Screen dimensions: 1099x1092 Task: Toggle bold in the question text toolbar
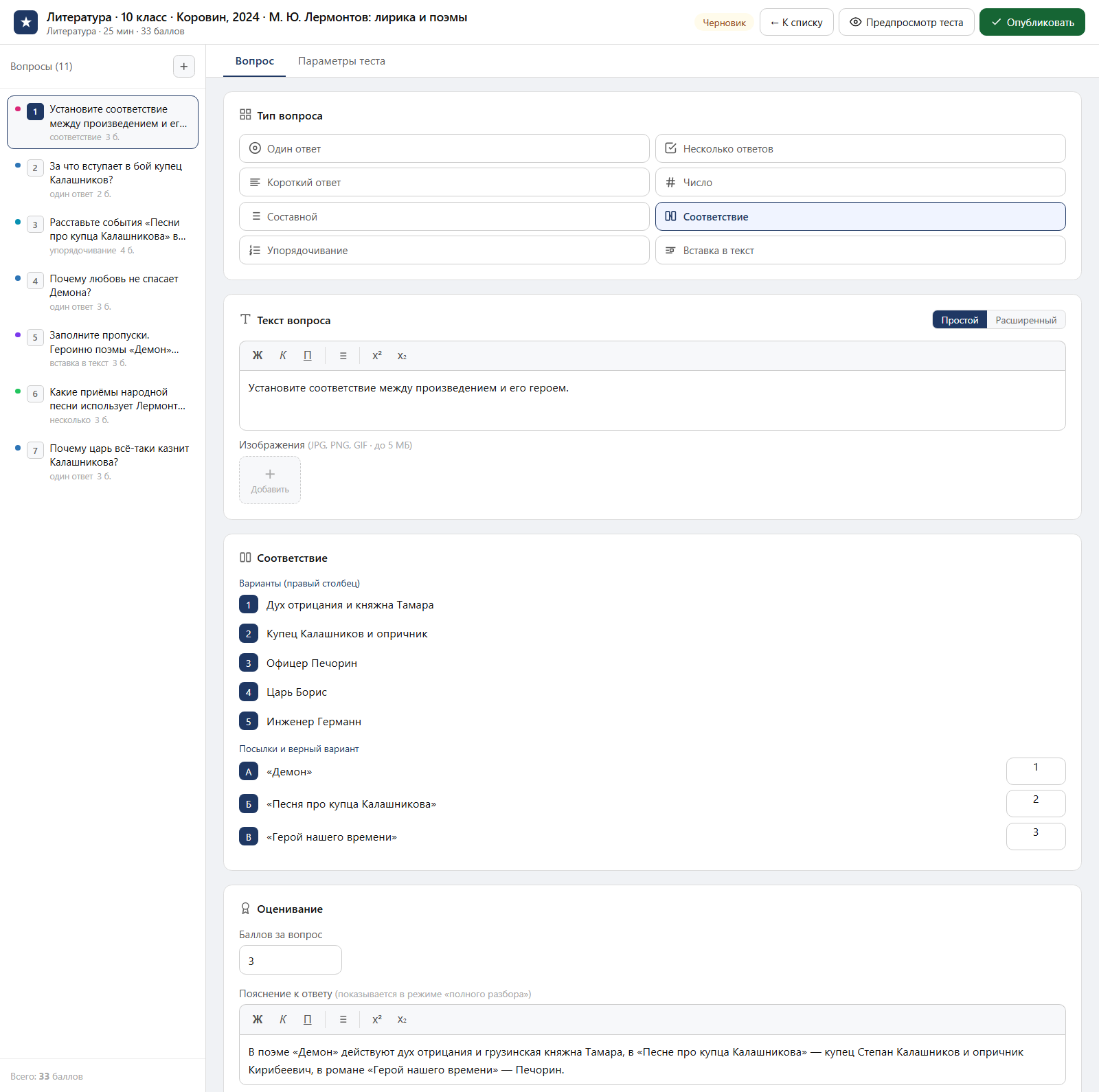tap(258, 356)
